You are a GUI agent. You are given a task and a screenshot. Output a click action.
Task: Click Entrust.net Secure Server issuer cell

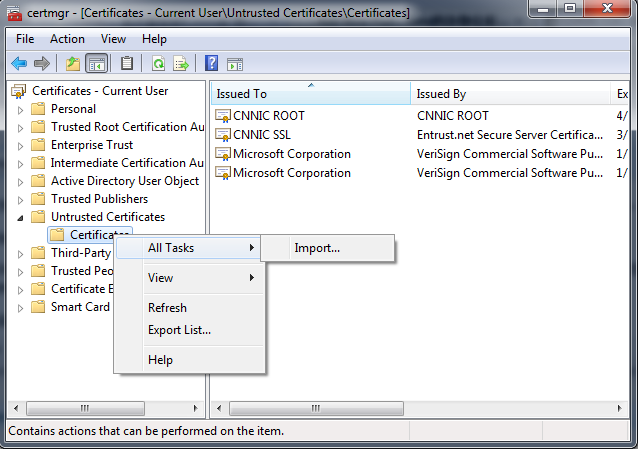pyautogui.click(x=509, y=135)
